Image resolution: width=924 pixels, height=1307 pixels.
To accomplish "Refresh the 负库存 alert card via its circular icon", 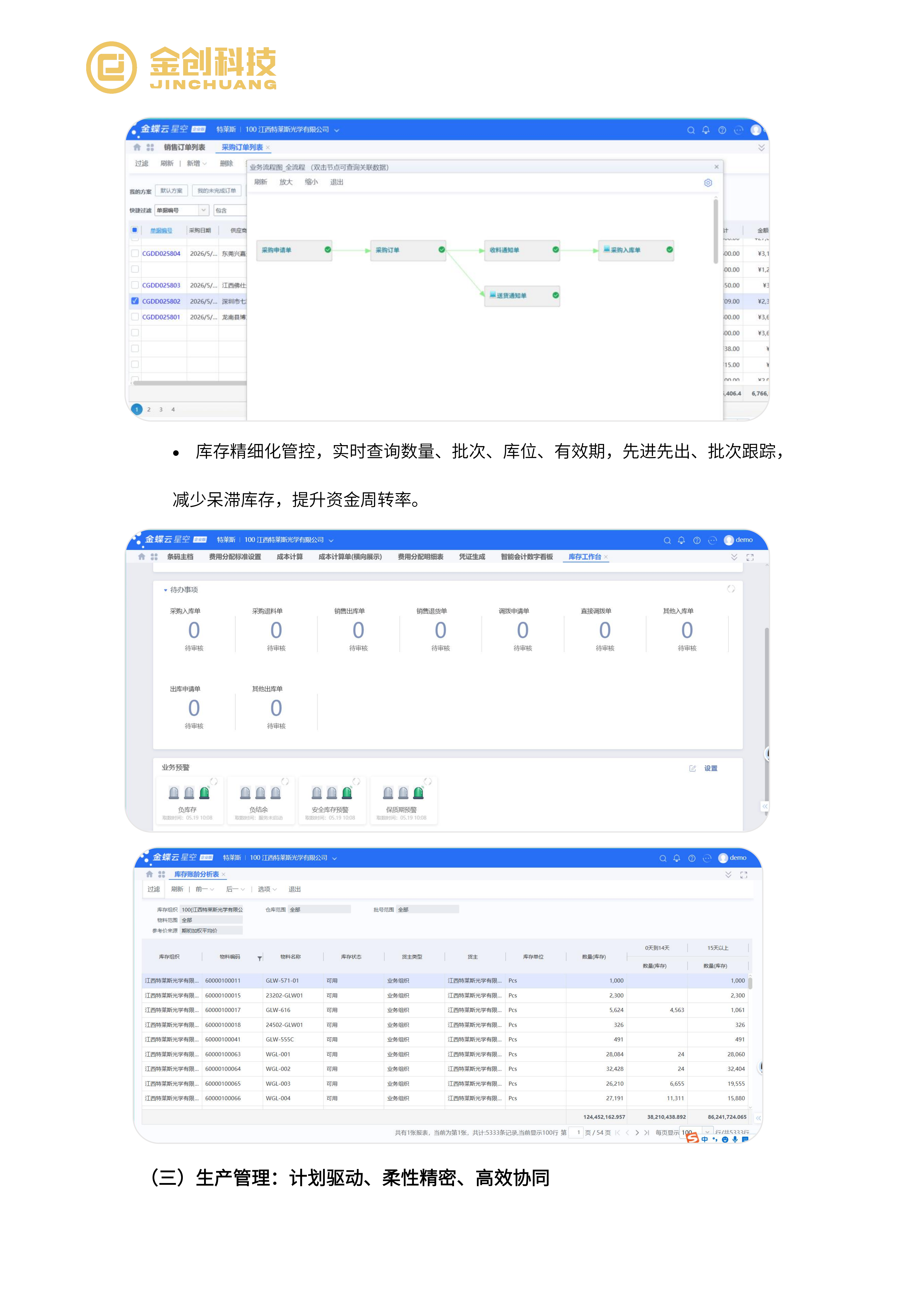I will click(214, 782).
